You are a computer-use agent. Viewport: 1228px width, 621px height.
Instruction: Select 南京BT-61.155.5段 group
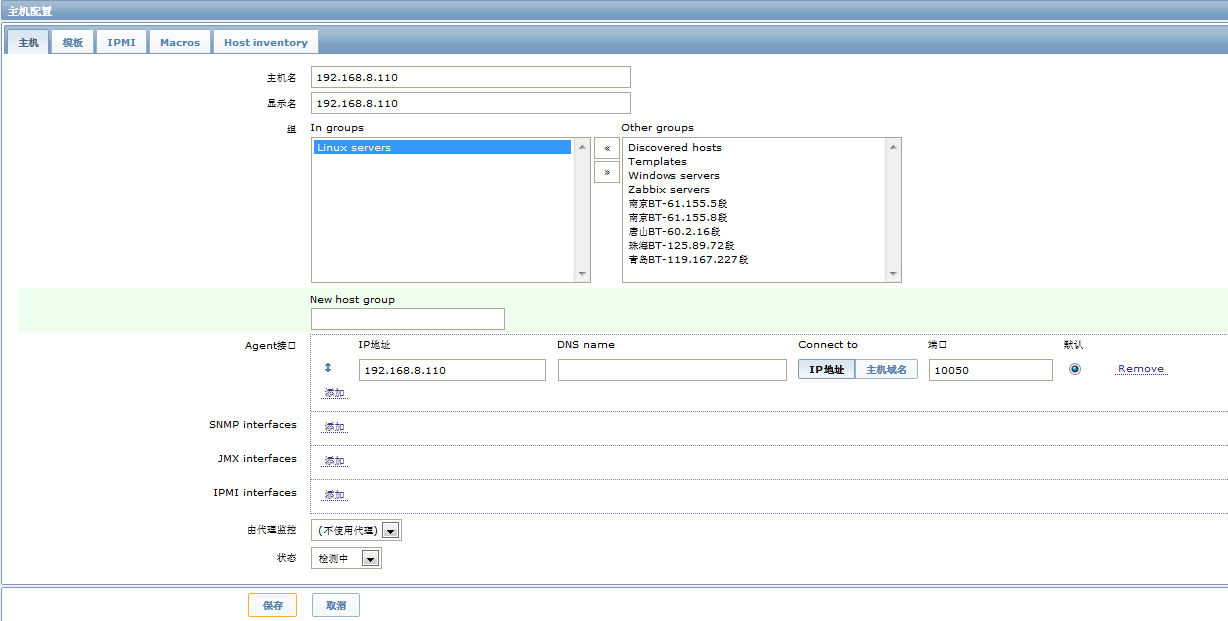(677, 203)
